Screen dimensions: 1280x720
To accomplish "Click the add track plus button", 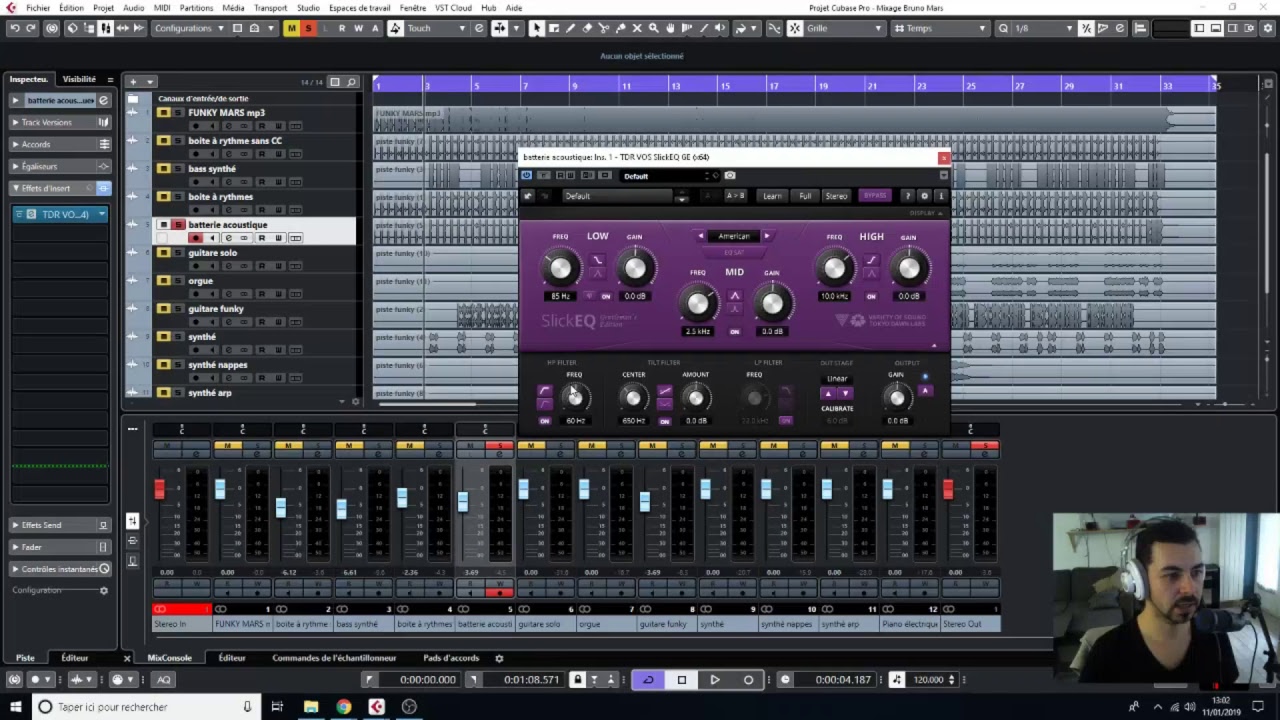I will 133,82.
